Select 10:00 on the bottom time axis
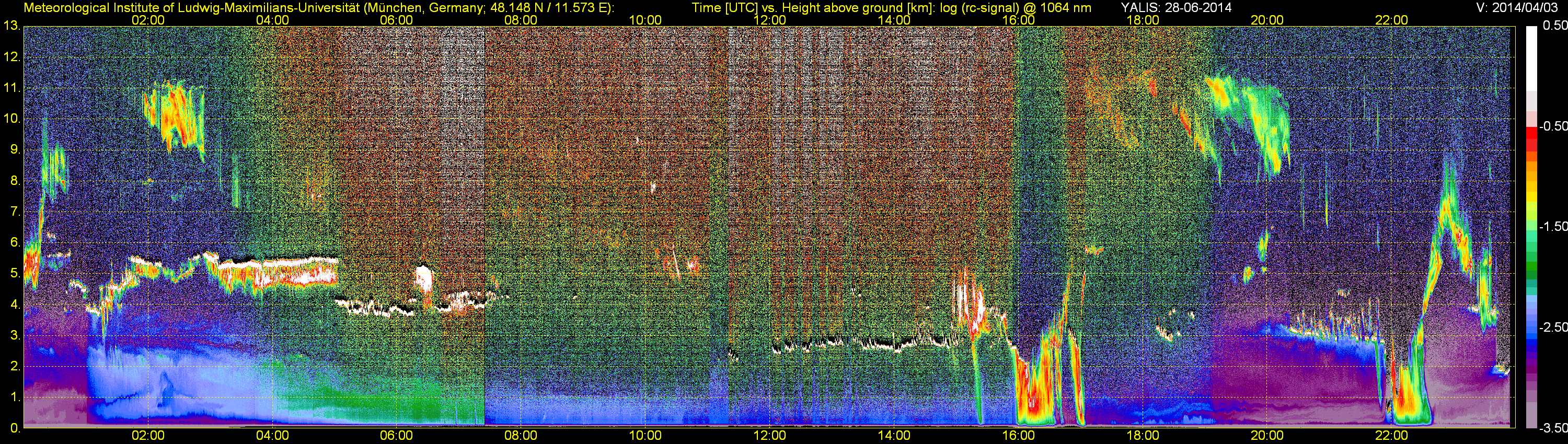The image size is (1568, 444). pos(645,436)
